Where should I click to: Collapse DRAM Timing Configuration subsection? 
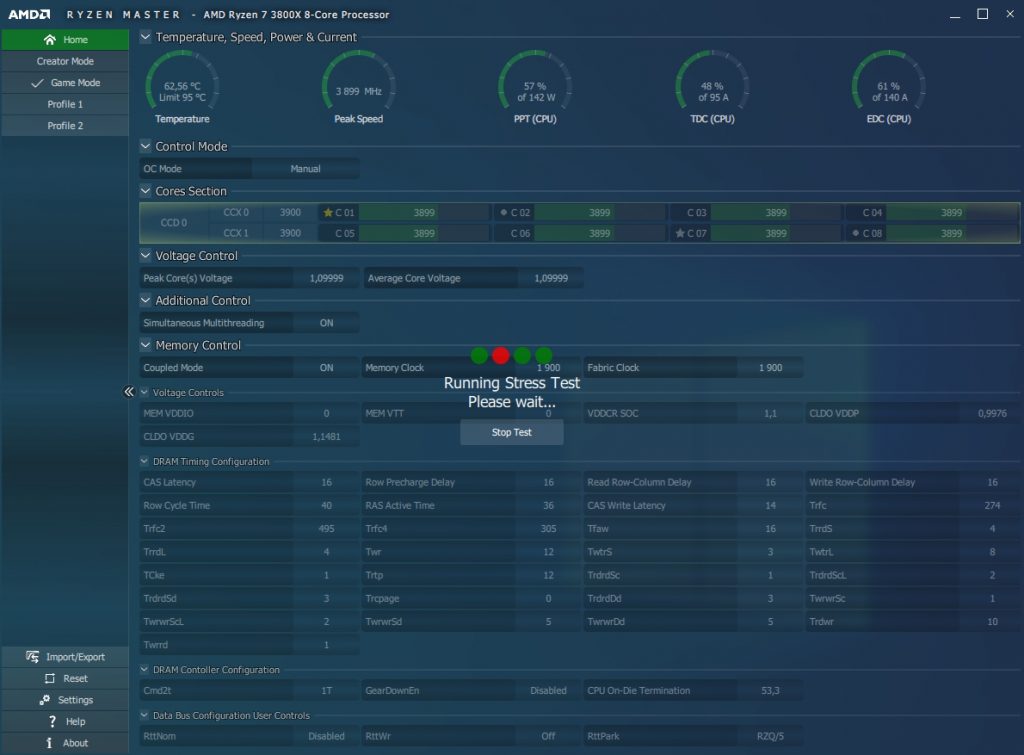pyautogui.click(x=144, y=461)
